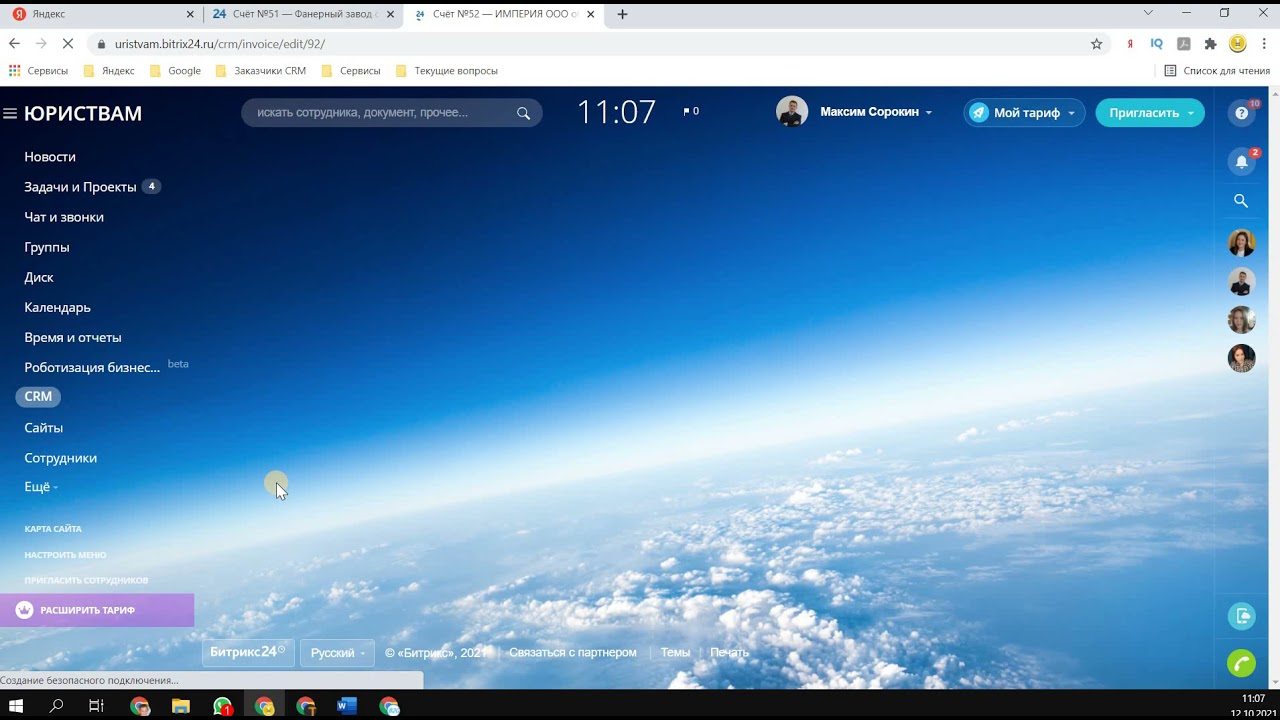Image resolution: width=1280 pixels, height=720 pixels.
Task: Go to Группы section
Action: [47, 247]
